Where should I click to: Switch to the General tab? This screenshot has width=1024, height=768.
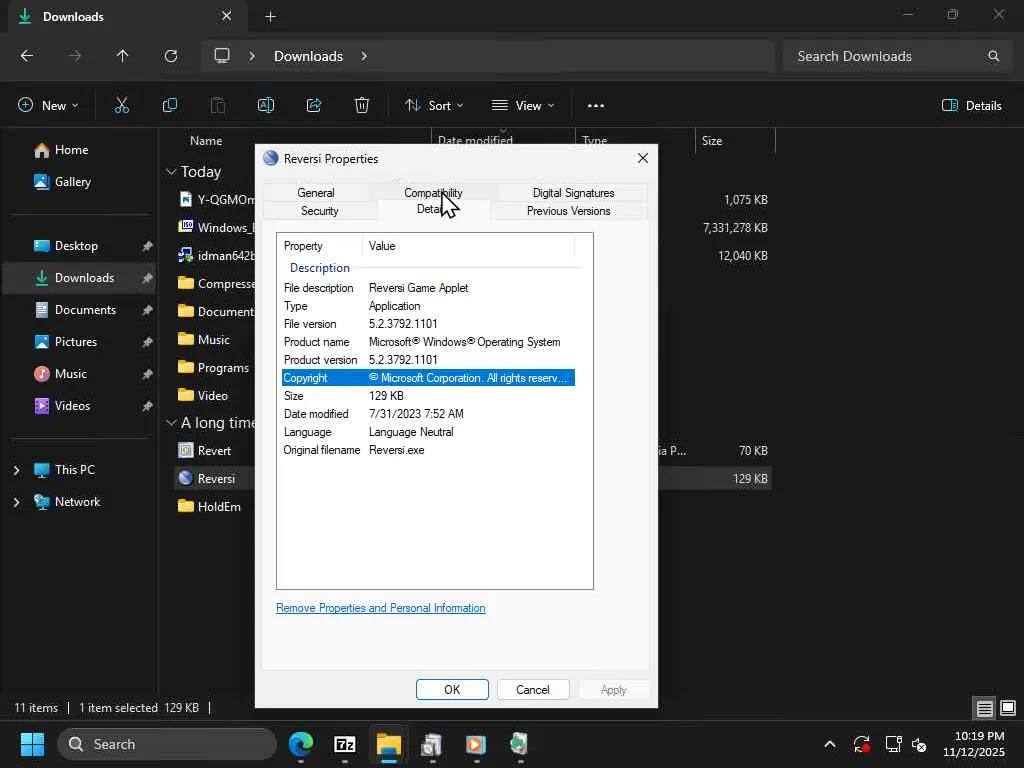coord(315,193)
